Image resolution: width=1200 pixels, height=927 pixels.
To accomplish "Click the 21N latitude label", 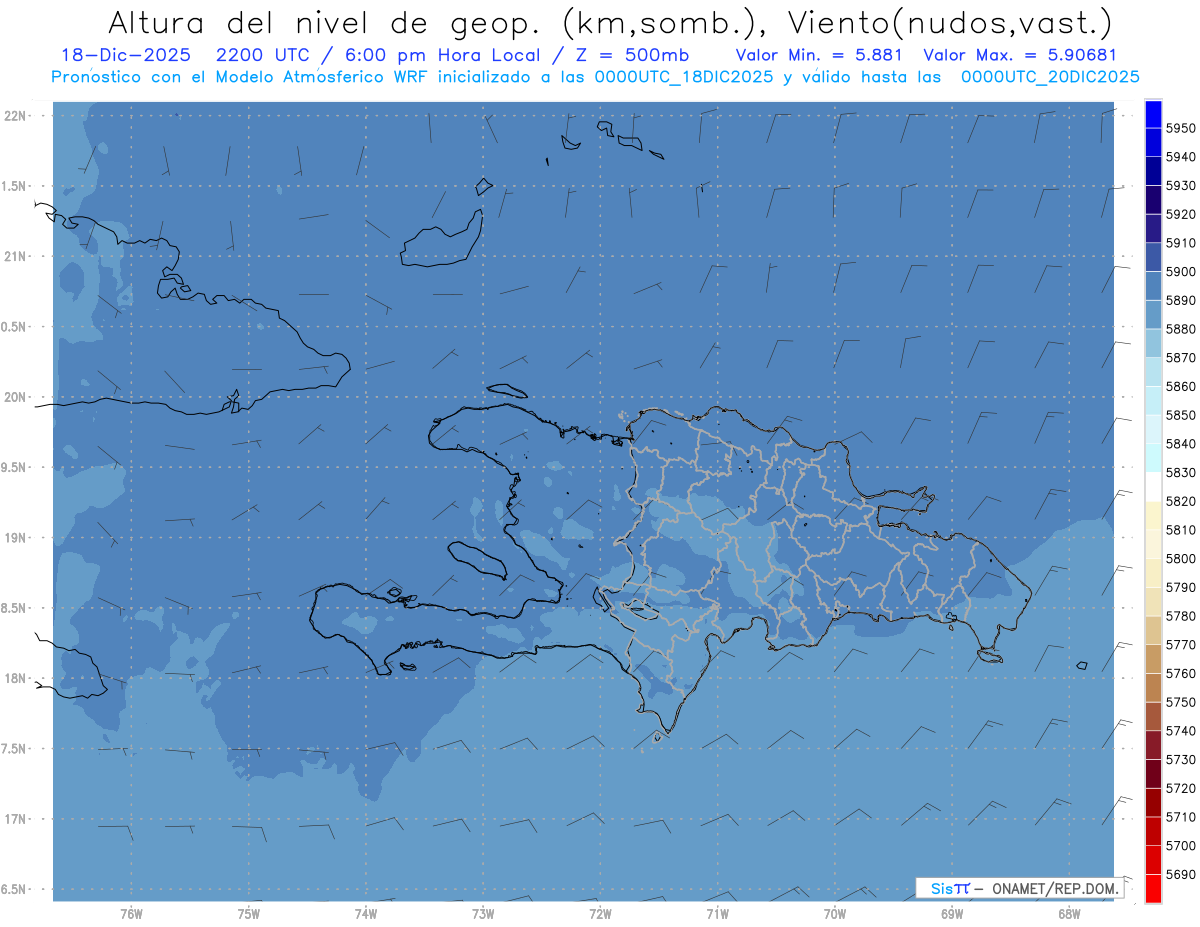I will tap(16, 257).
